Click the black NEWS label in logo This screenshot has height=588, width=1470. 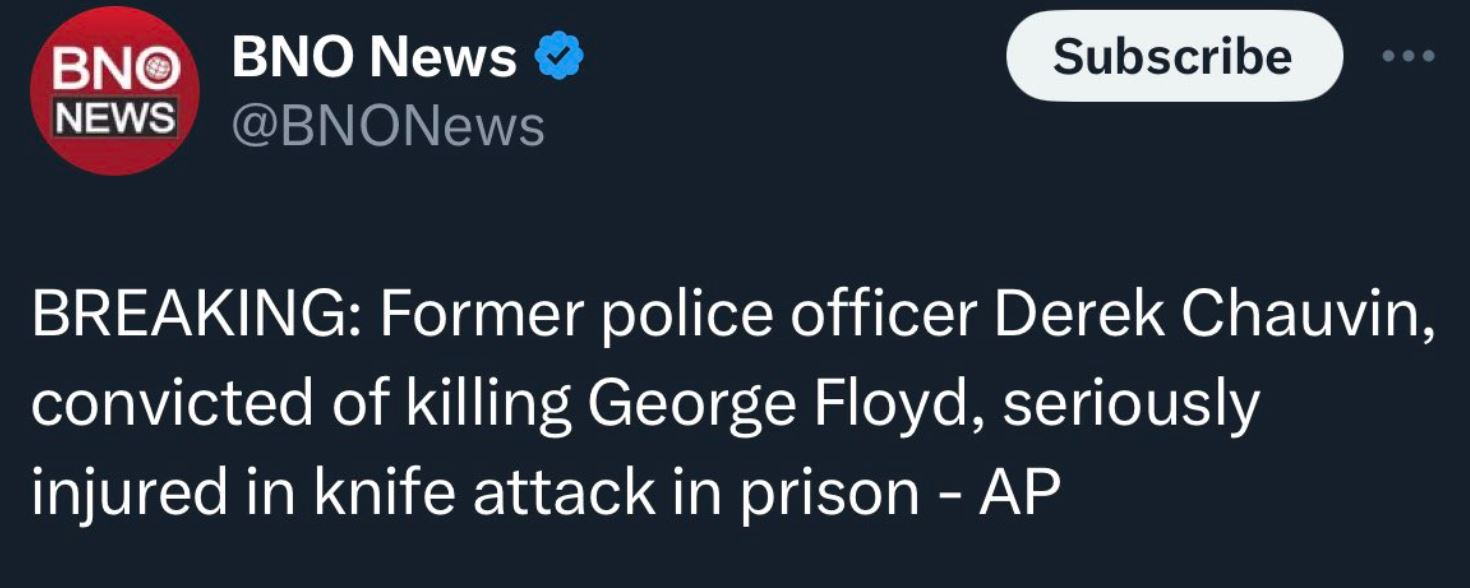pyautogui.click(x=114, y=119)
